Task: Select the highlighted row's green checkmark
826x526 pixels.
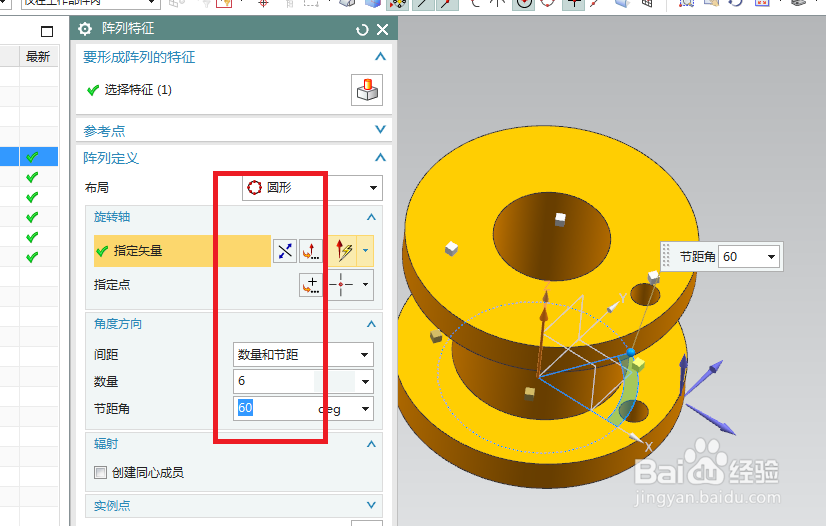Action: click(x=32, y=157)
